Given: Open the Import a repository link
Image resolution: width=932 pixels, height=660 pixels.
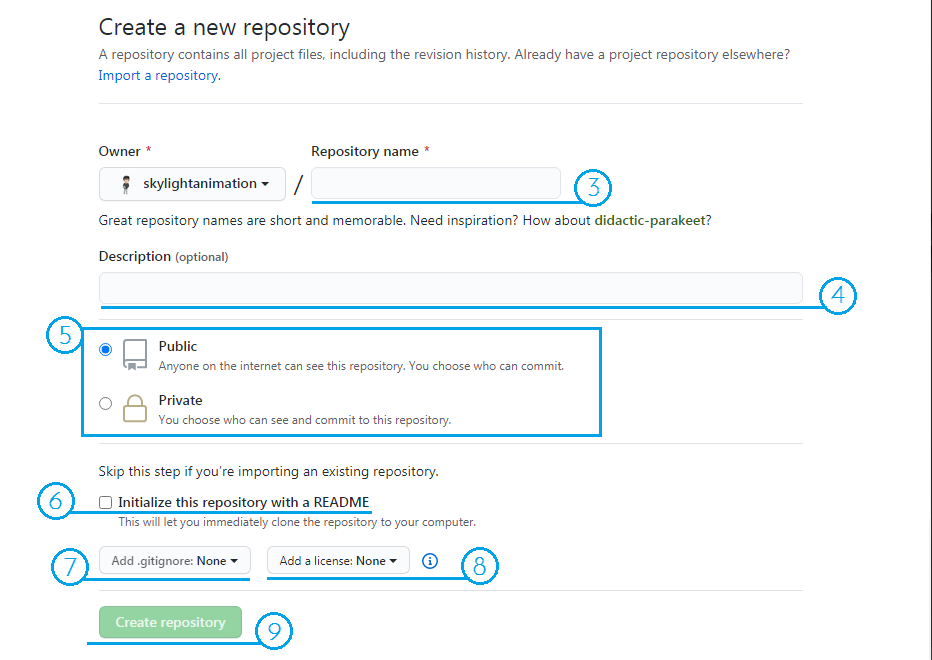Looking at the screenshot, I should [156, 75].
